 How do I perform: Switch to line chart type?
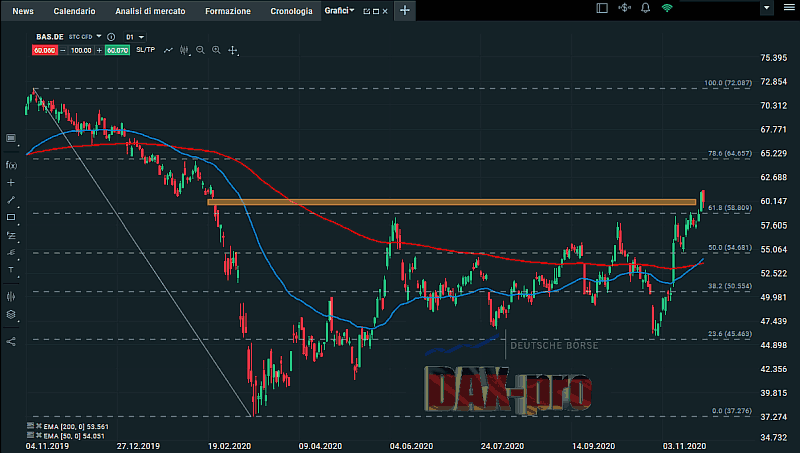pyautogui.click(x=168, y=50)
